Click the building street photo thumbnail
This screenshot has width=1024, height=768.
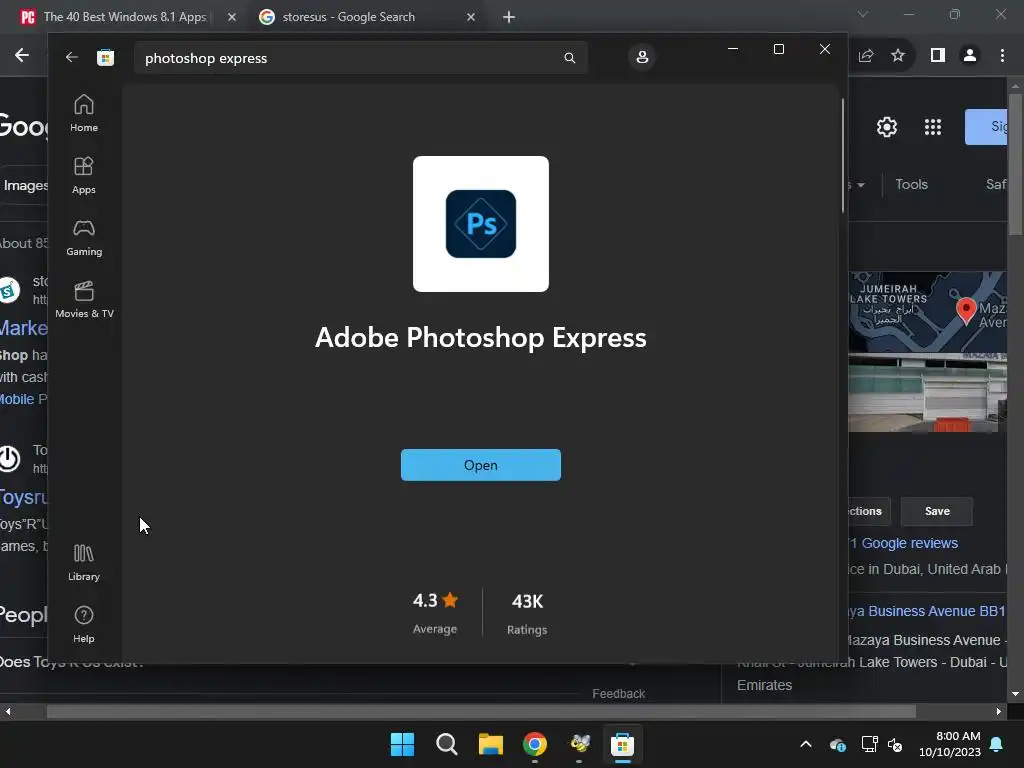point(927,392)
